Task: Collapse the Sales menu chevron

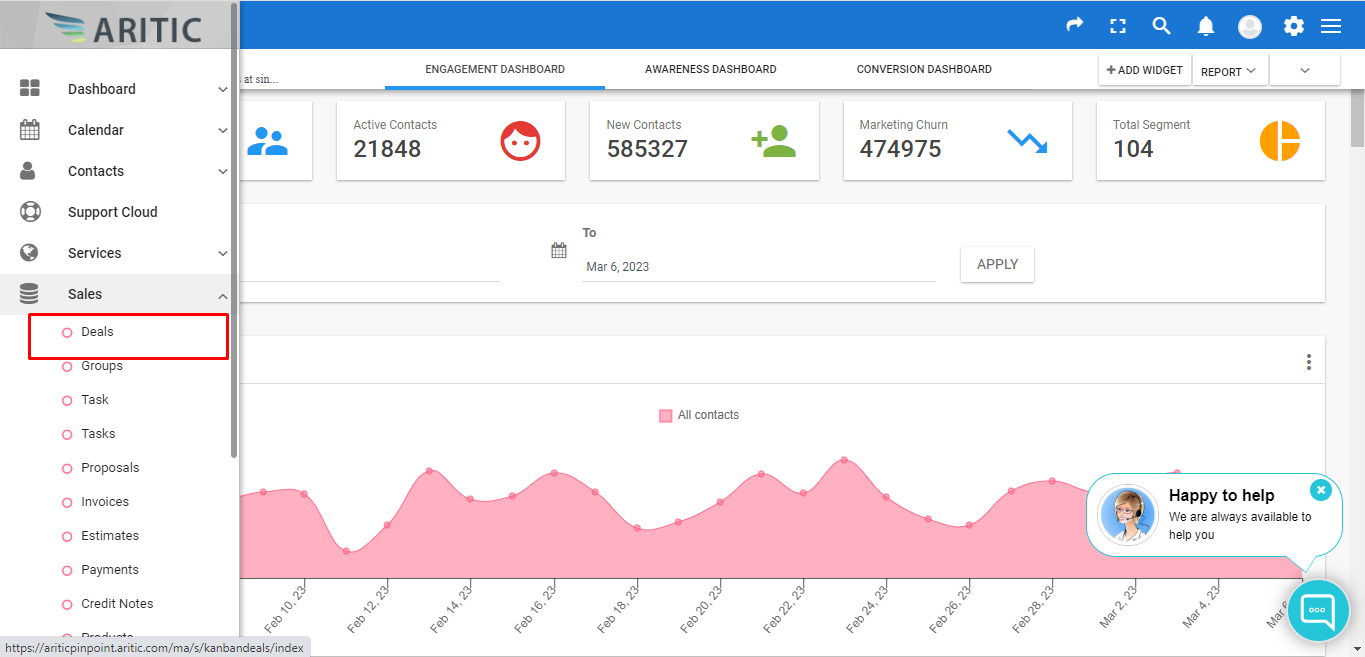Action: point(223,295)
